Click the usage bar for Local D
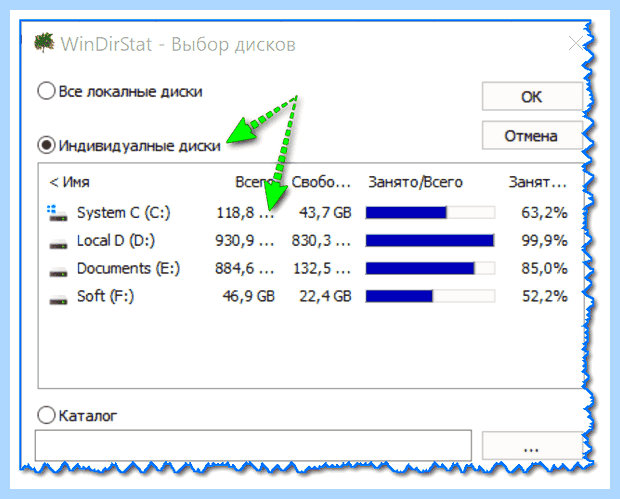620x499 pixels. pos(430,240)
